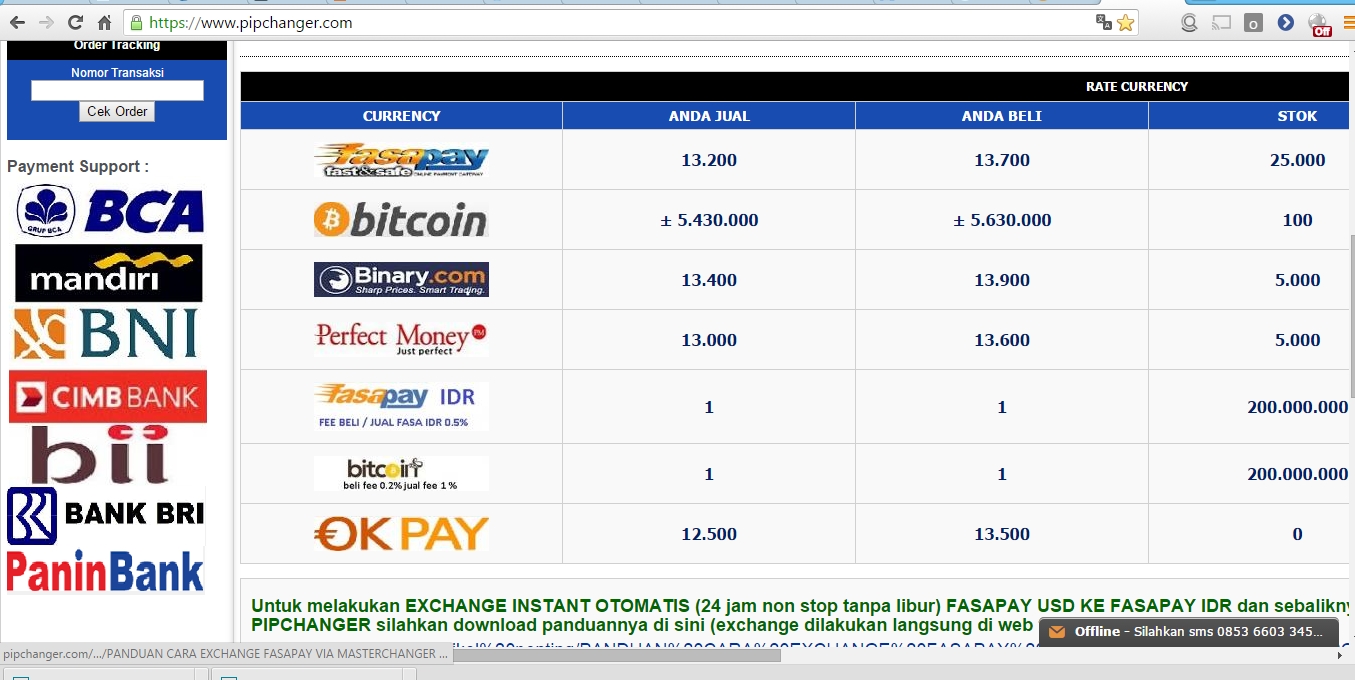Viewport: 1355px width, 680px height.
Task: Click the BCA bank logo
Action: pos(110,211)
